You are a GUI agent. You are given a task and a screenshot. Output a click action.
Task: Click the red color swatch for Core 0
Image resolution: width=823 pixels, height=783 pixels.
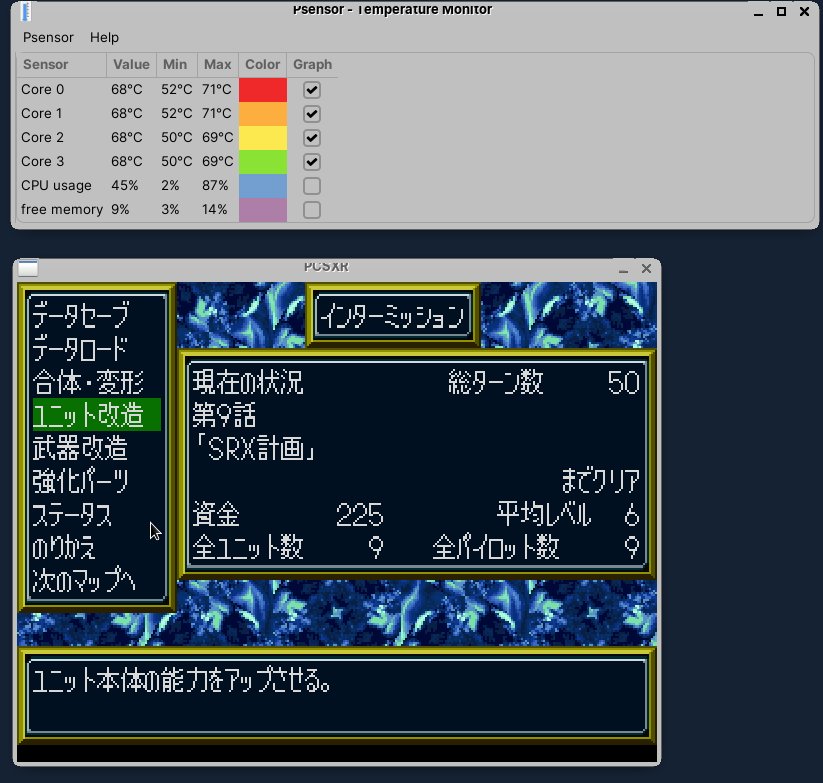pos(263,90)
